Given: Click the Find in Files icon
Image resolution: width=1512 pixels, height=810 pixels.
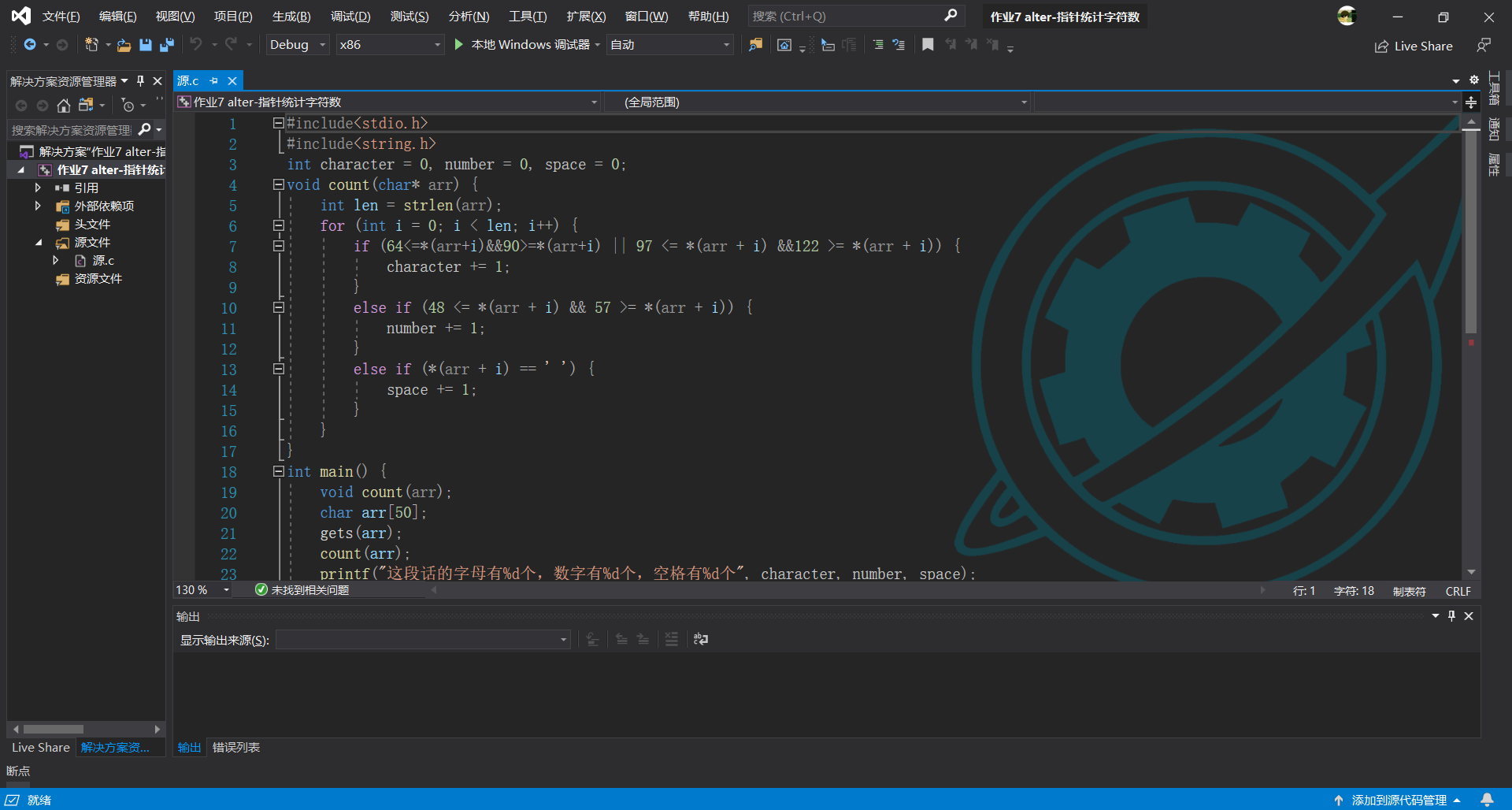Looking at the screenshot, I should pos(755,45).
